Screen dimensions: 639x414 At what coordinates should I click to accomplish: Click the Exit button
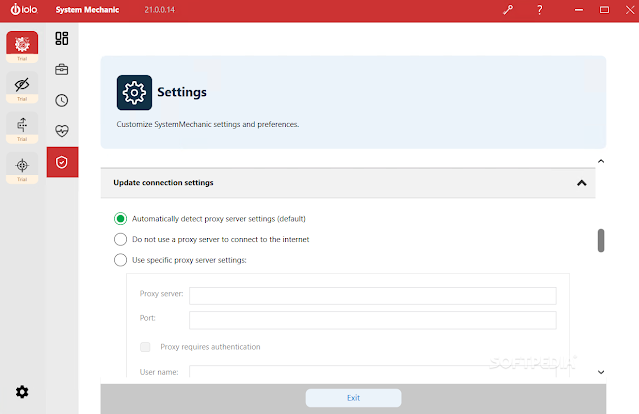point(353,398)
